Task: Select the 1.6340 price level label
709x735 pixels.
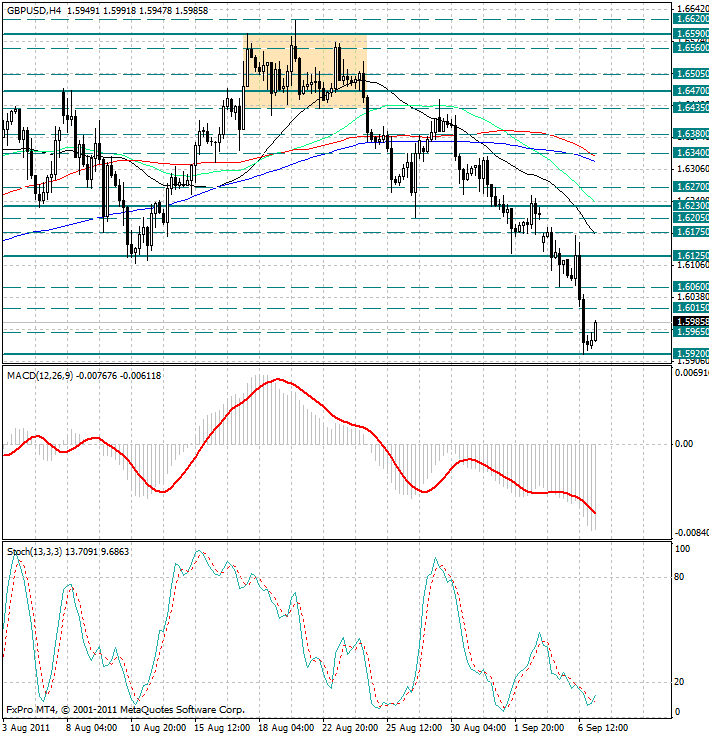Action: pos(691,153)
